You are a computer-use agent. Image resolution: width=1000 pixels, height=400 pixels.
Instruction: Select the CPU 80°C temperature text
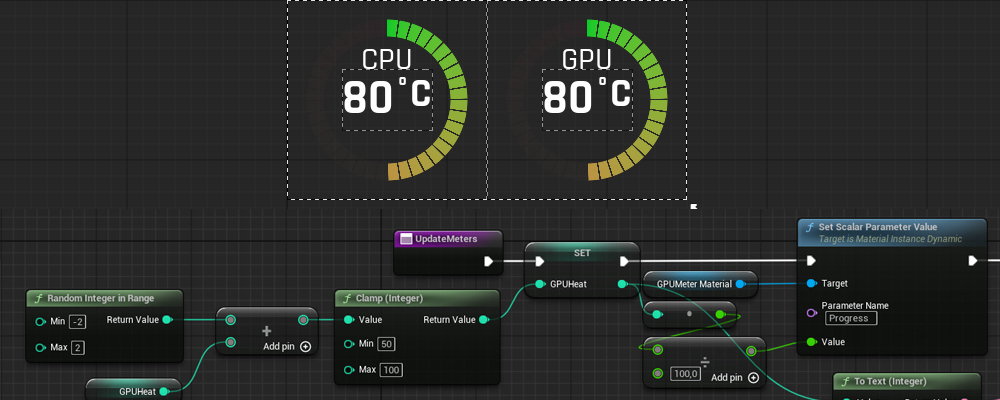point(387,98)
